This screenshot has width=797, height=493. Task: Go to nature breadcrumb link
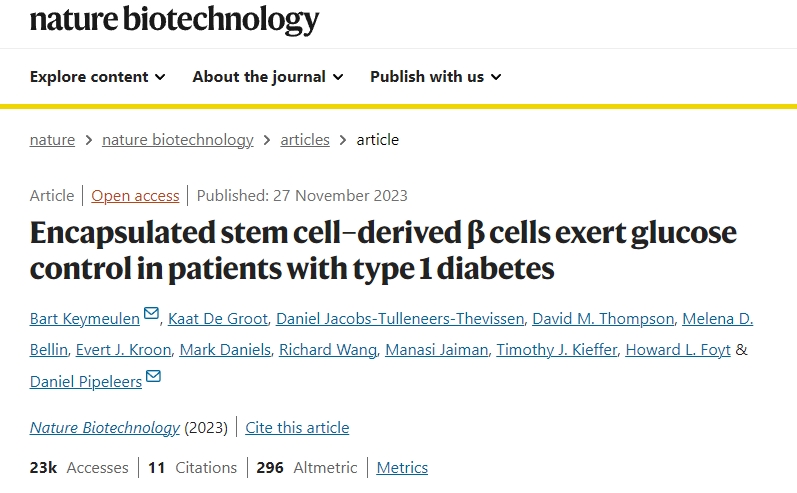(52, 140)
